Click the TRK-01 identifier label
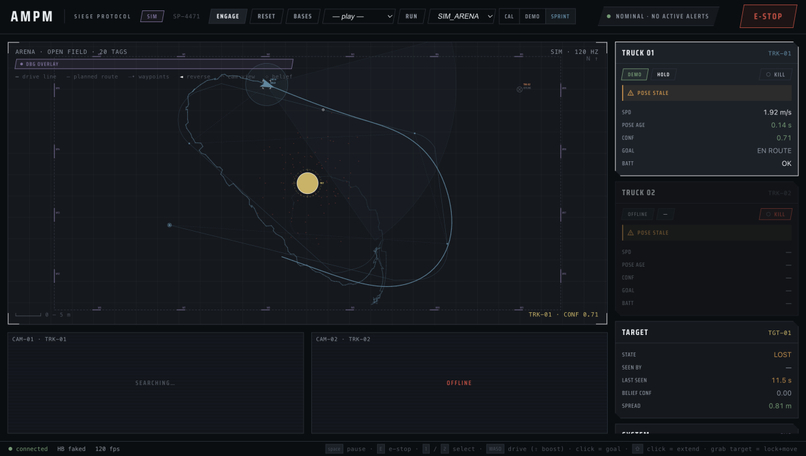This screenshot has width=806, height=456. coord(779,53)
